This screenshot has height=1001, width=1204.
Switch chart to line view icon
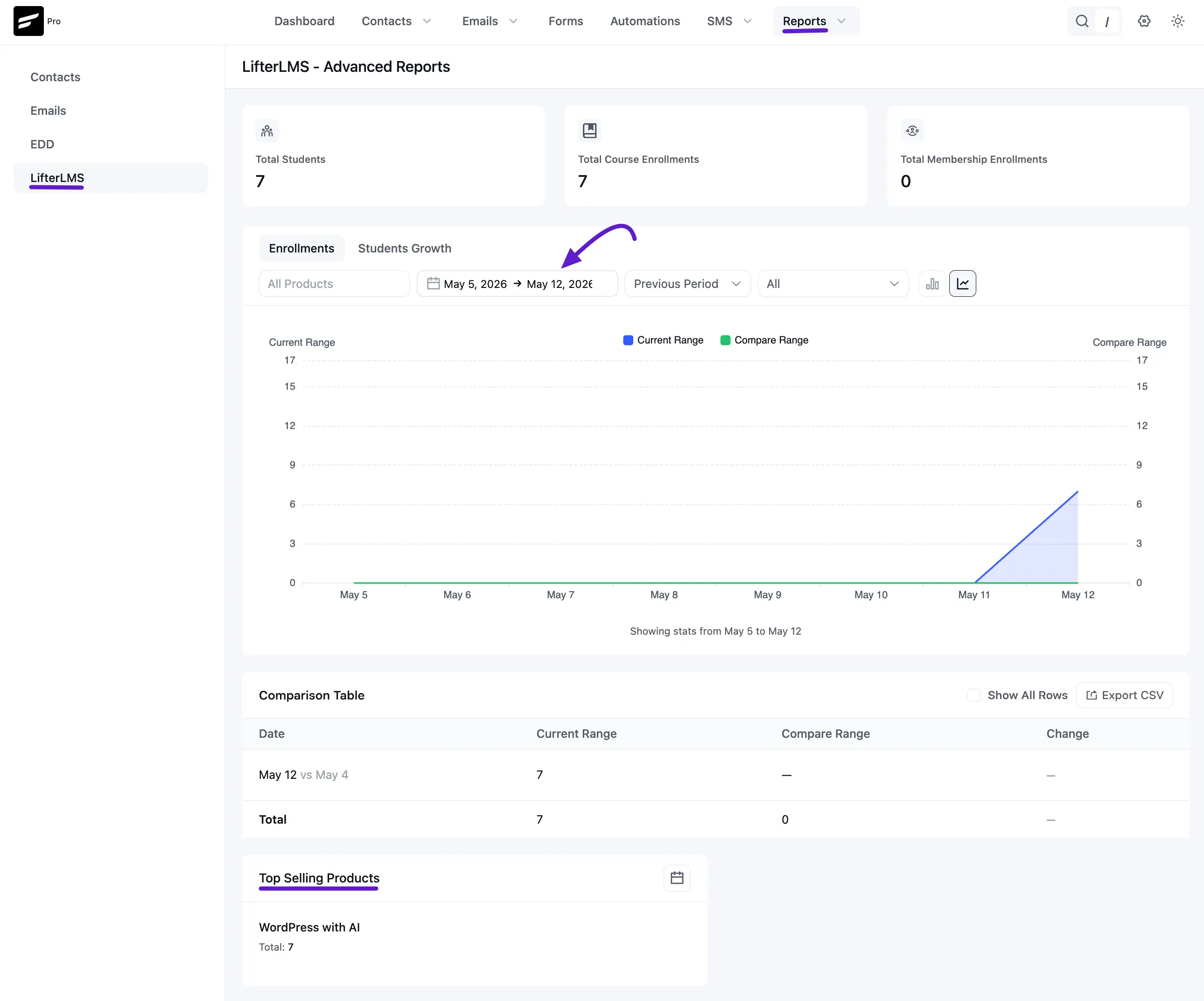tap(963, 284)
